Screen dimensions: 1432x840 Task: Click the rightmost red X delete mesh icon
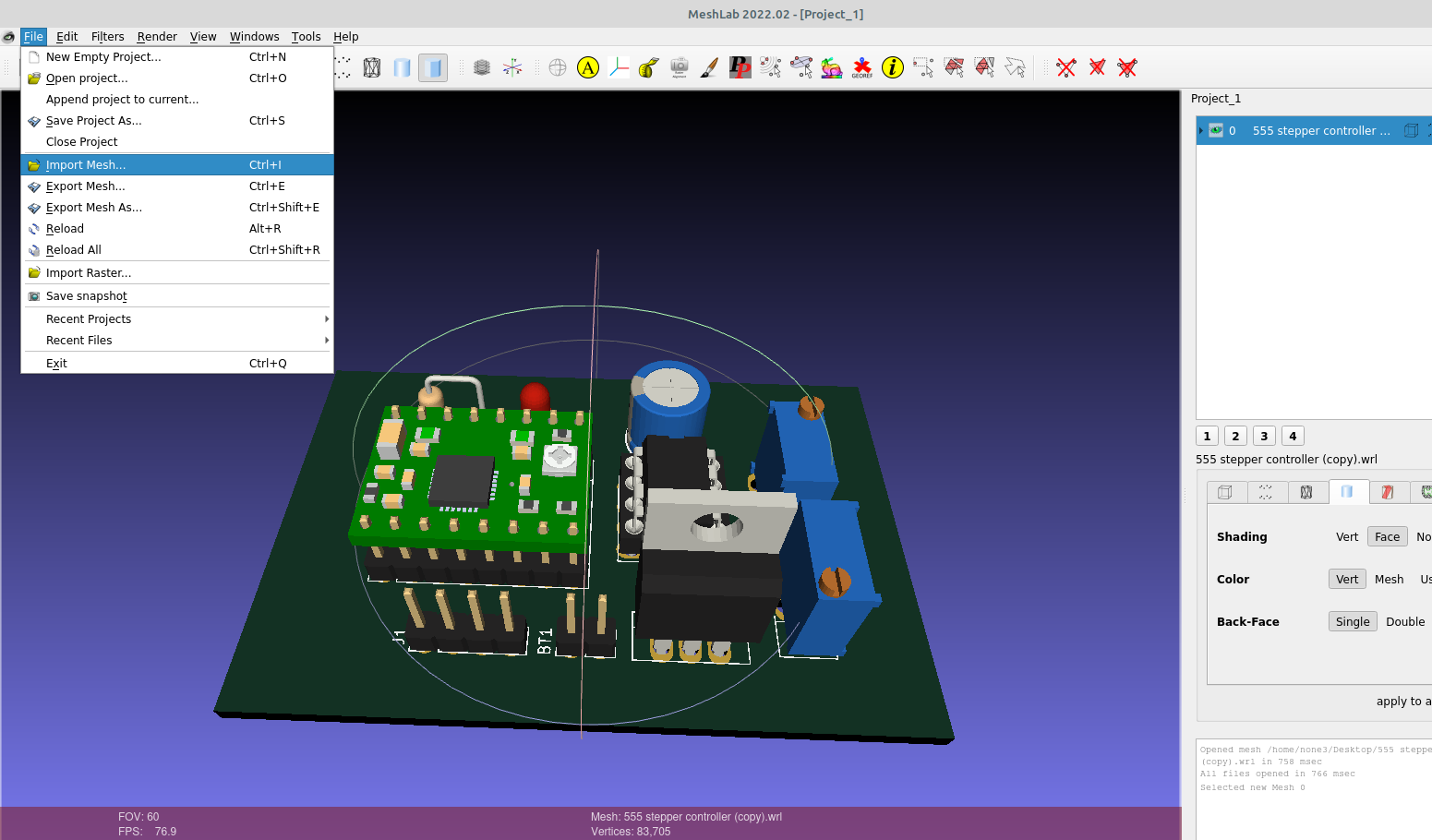(1126, 66)
